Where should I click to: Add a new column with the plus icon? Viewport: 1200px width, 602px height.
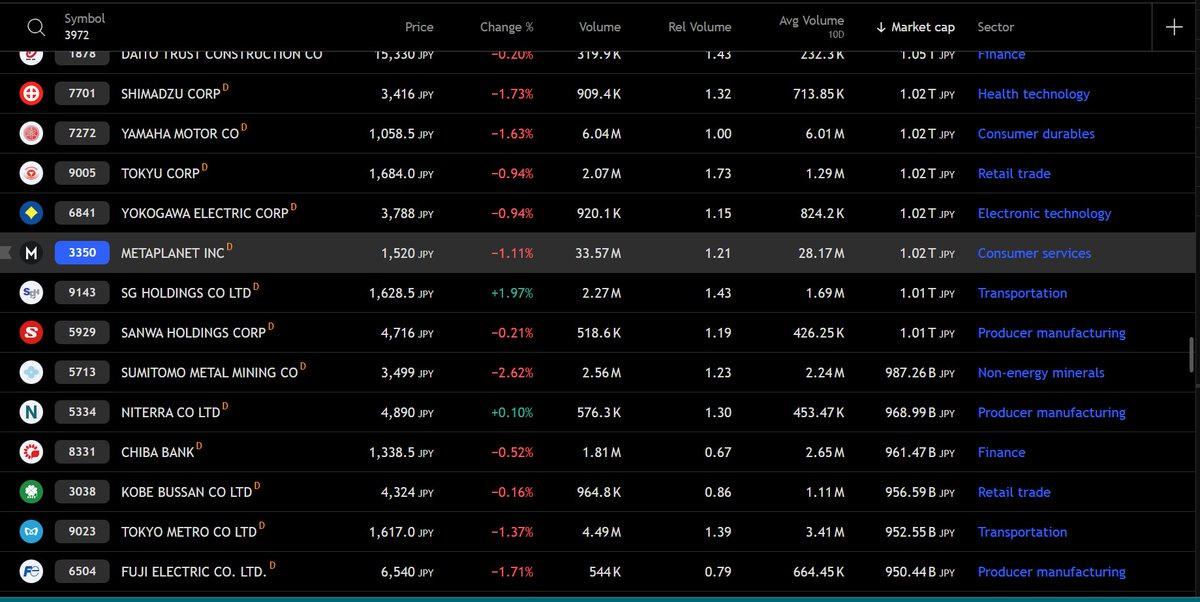coord(1175,27)
